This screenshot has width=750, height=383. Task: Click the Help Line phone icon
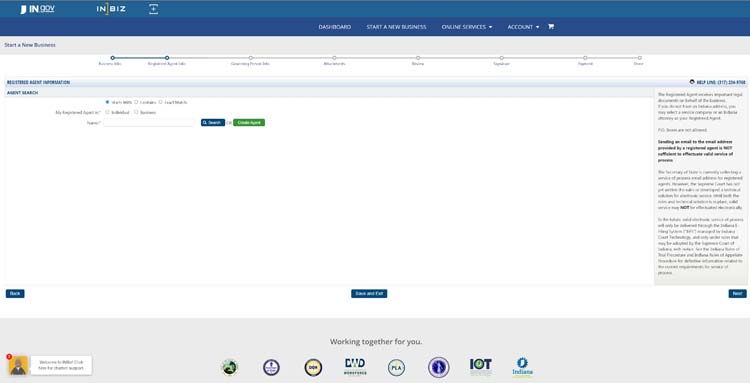click(x=692, y=82)
